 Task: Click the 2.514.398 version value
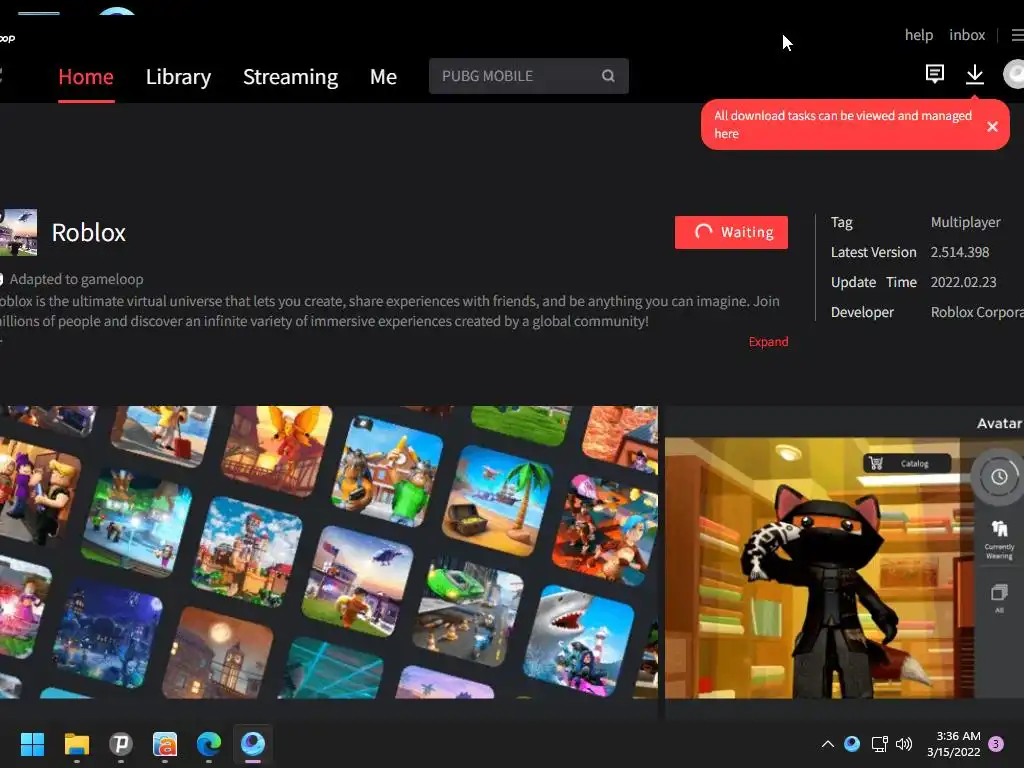coord(959,252)
